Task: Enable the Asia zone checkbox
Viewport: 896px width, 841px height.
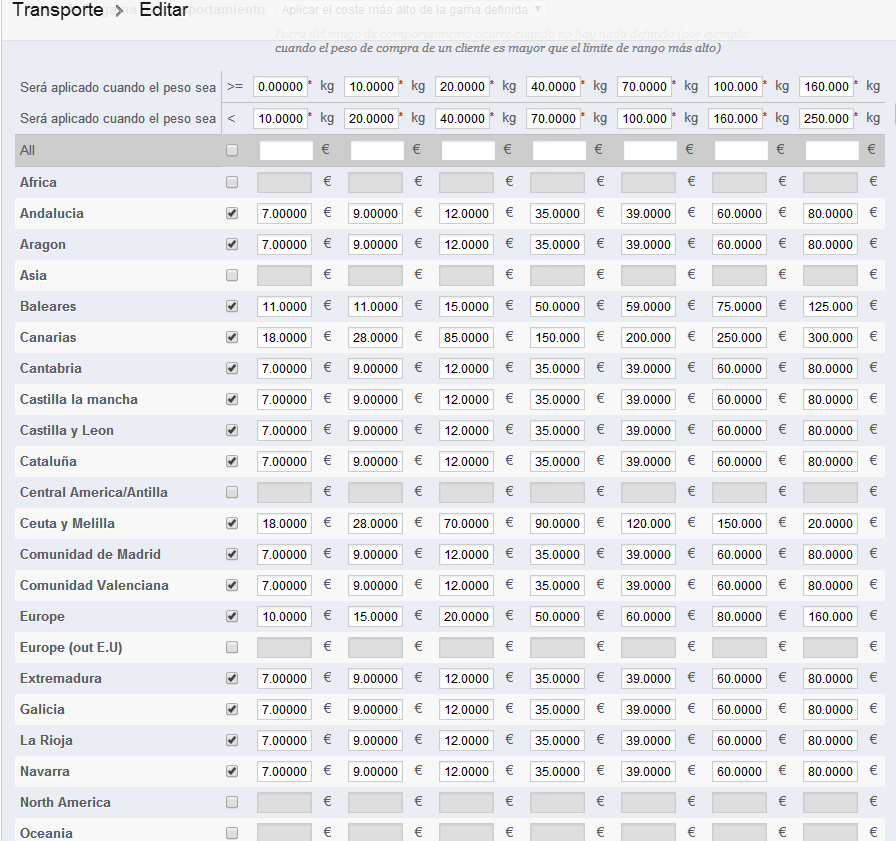Action: click(231, 275)
